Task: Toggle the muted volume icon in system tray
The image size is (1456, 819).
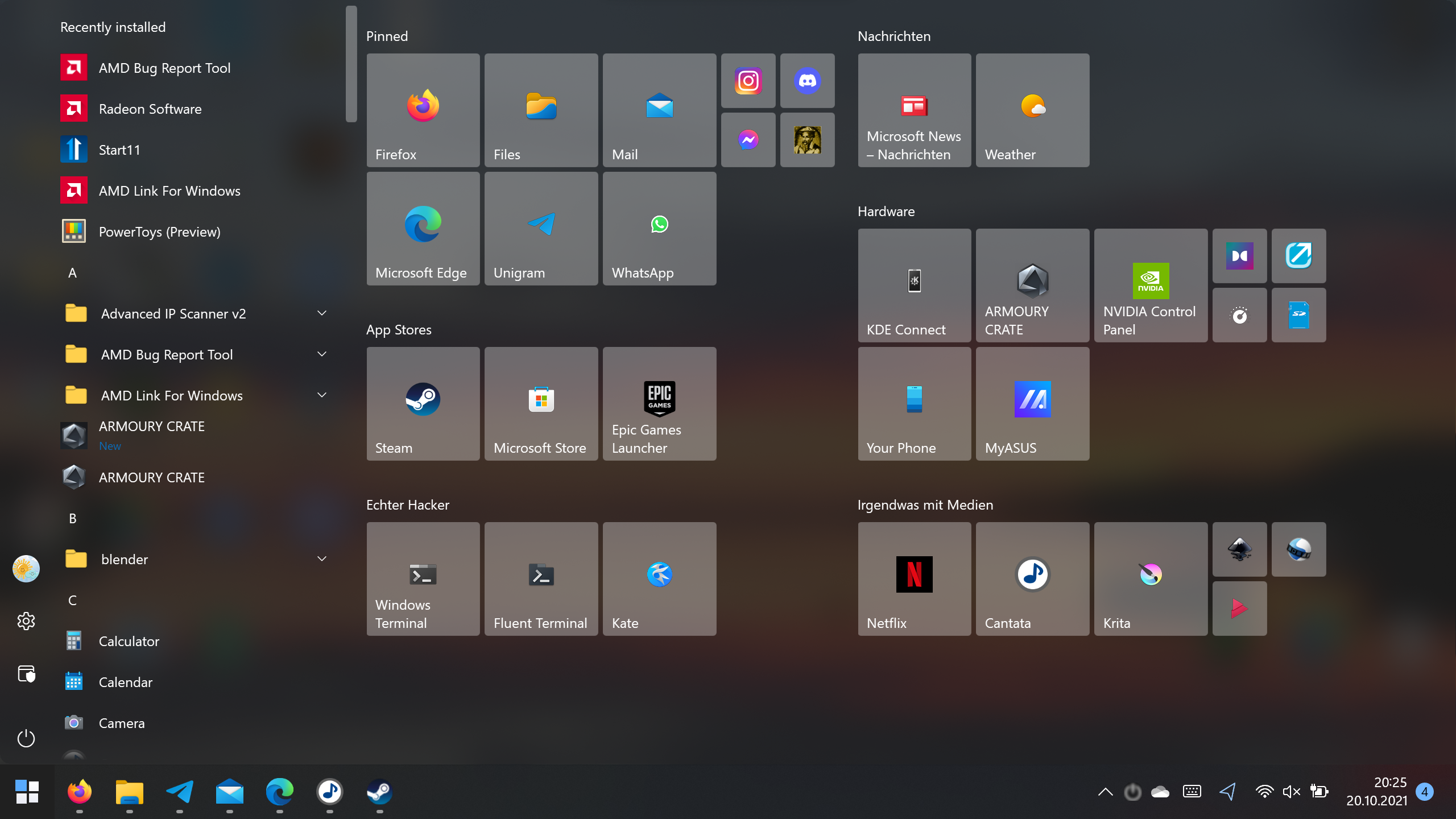Action: click(x=1291, y=792)
